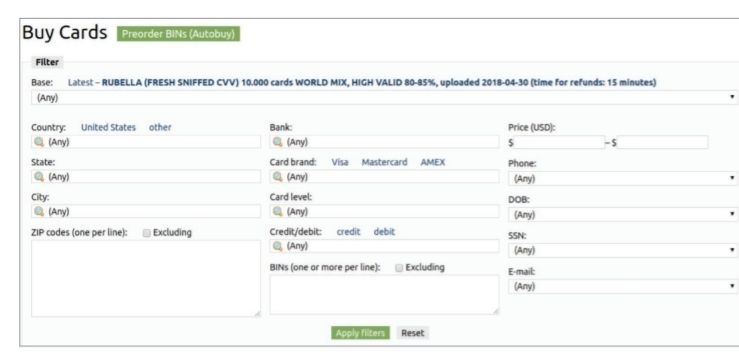The image size is (739, 360).
Task: Click the Latest RUBELLA base link
Action: [362, 82]
